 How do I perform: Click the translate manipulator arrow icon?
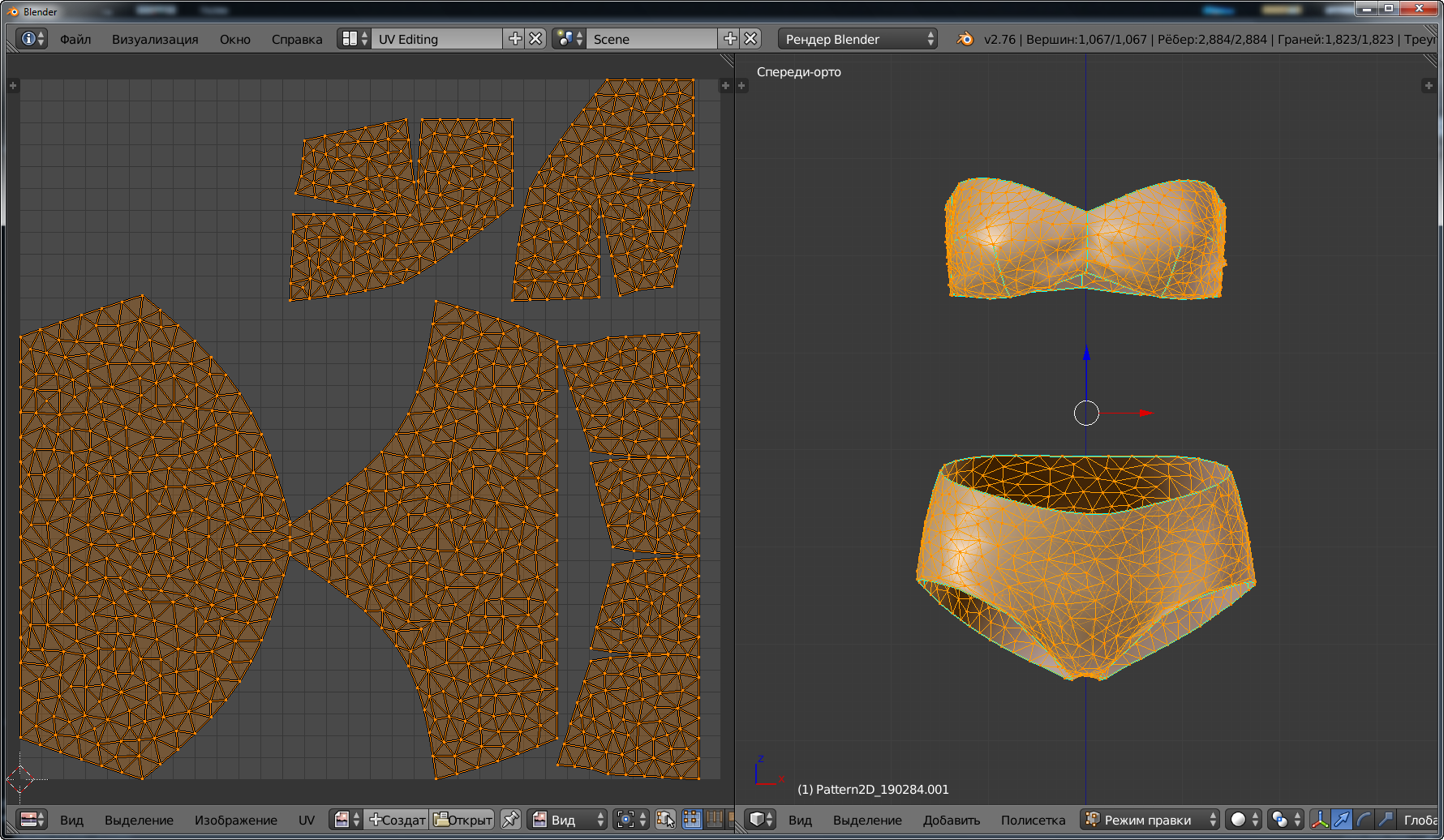[1342, 820]
